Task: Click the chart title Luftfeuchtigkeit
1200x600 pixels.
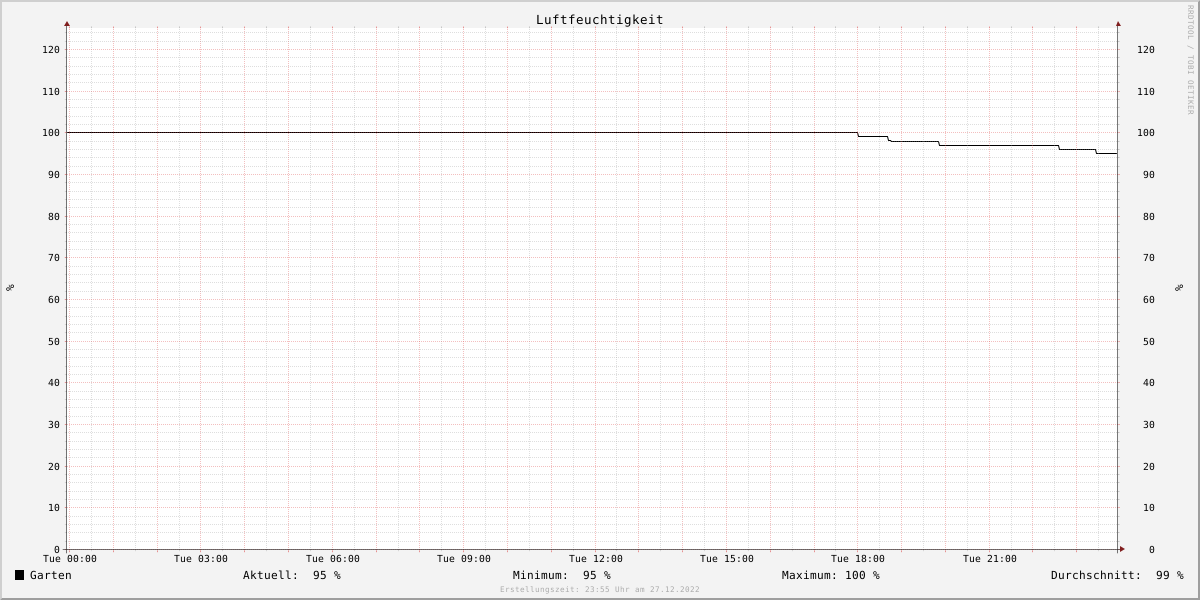Action: coord(599,20)
